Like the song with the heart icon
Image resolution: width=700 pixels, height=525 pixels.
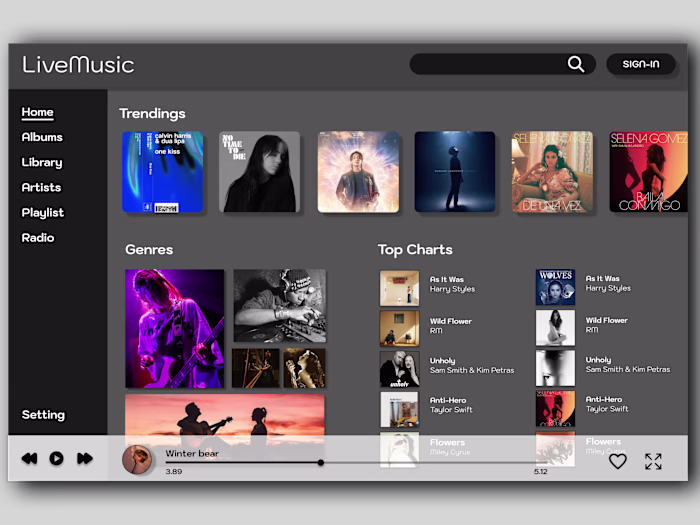618,462
